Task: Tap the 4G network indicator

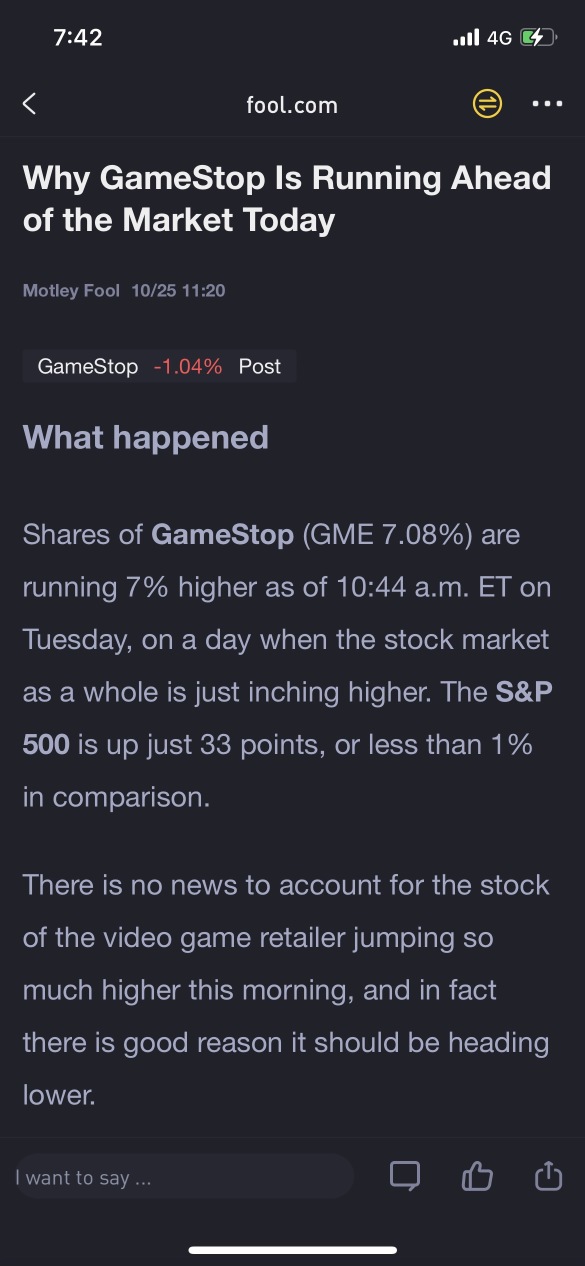Action: 499,38
